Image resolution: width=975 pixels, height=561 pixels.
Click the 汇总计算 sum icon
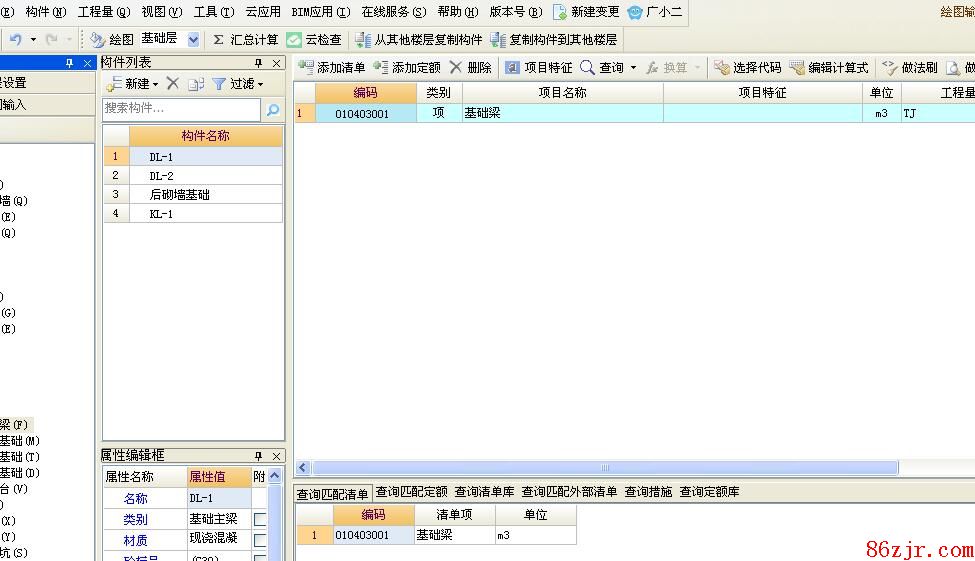(x=218, y=40)
